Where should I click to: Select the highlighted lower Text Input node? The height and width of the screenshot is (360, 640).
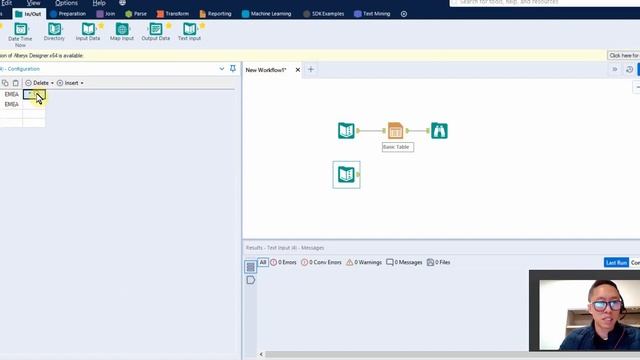pos(346,175)
